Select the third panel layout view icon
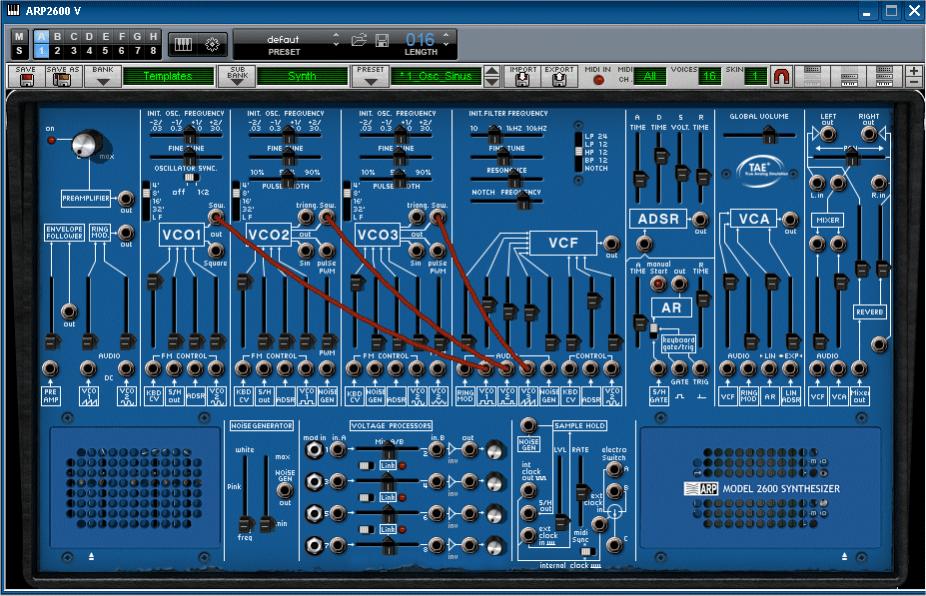 [x=884, y=76]
